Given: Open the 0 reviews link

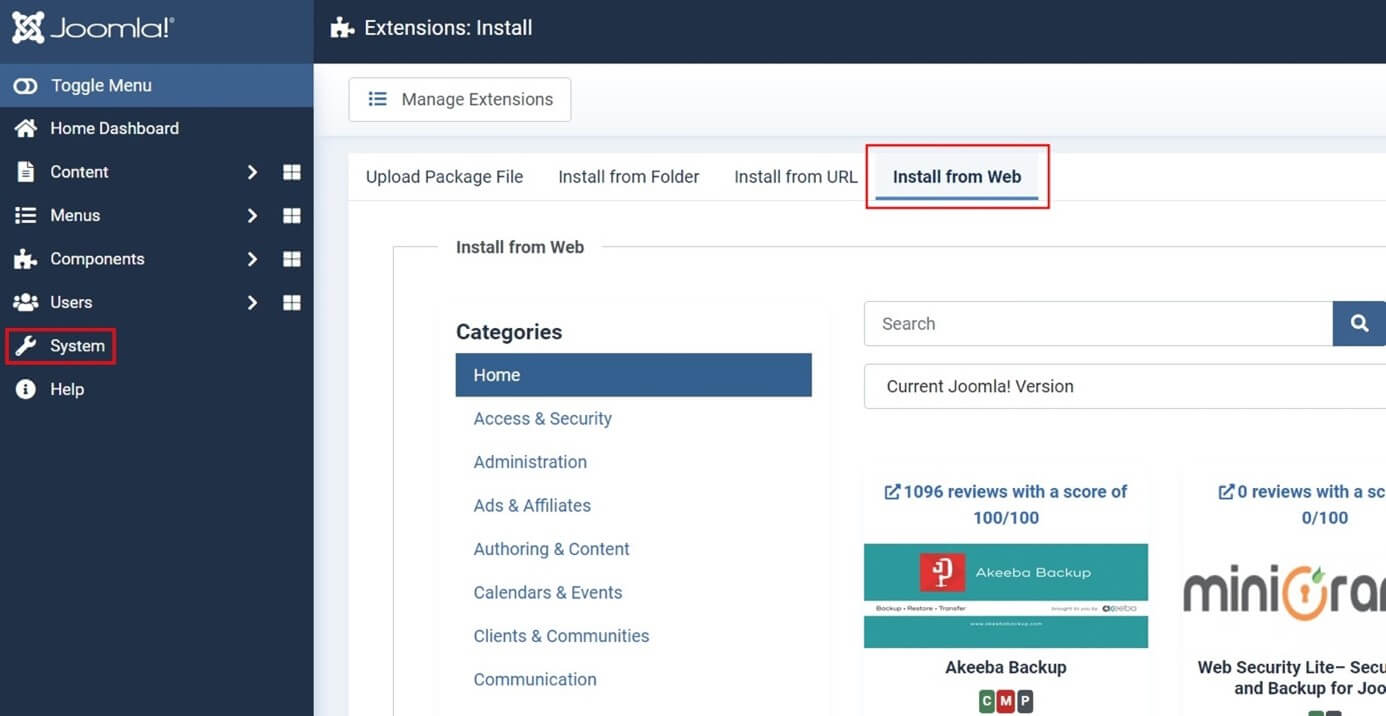Looking at the screenshot, I should [x=1302, y=505].
